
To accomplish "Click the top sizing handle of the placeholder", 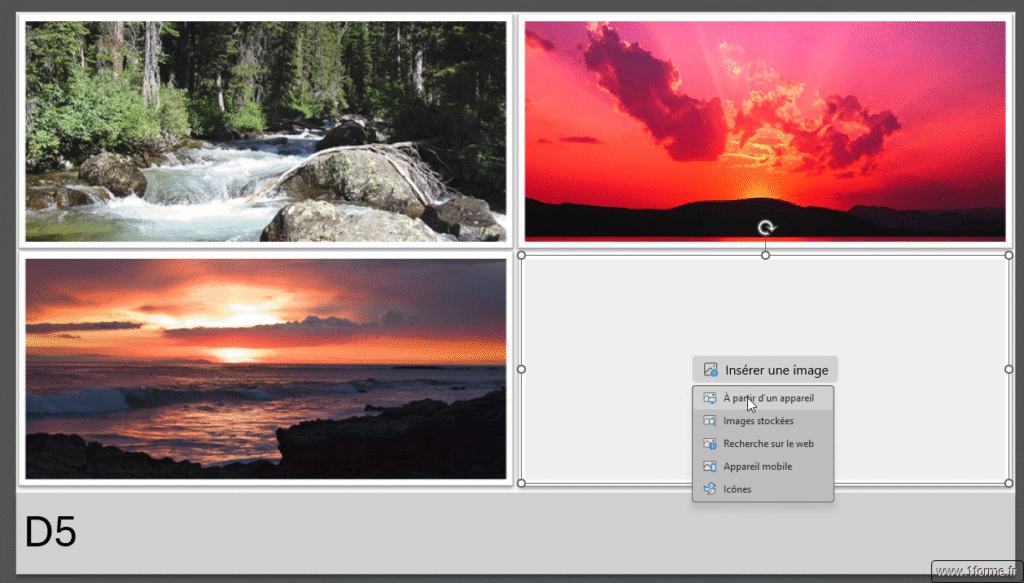I will coord(765,254).
